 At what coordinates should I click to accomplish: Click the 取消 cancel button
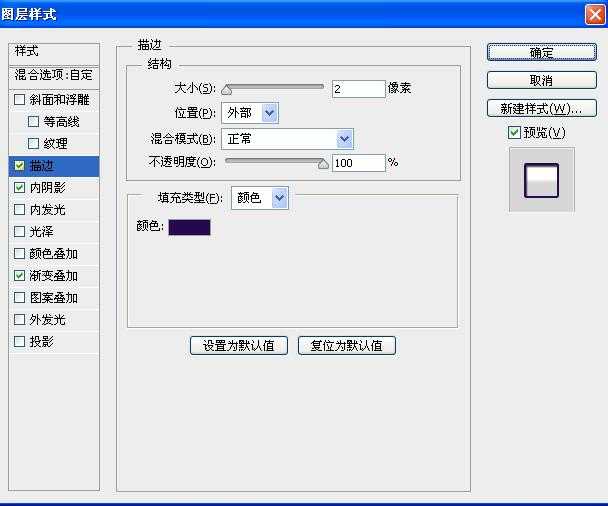pos(541,80)
